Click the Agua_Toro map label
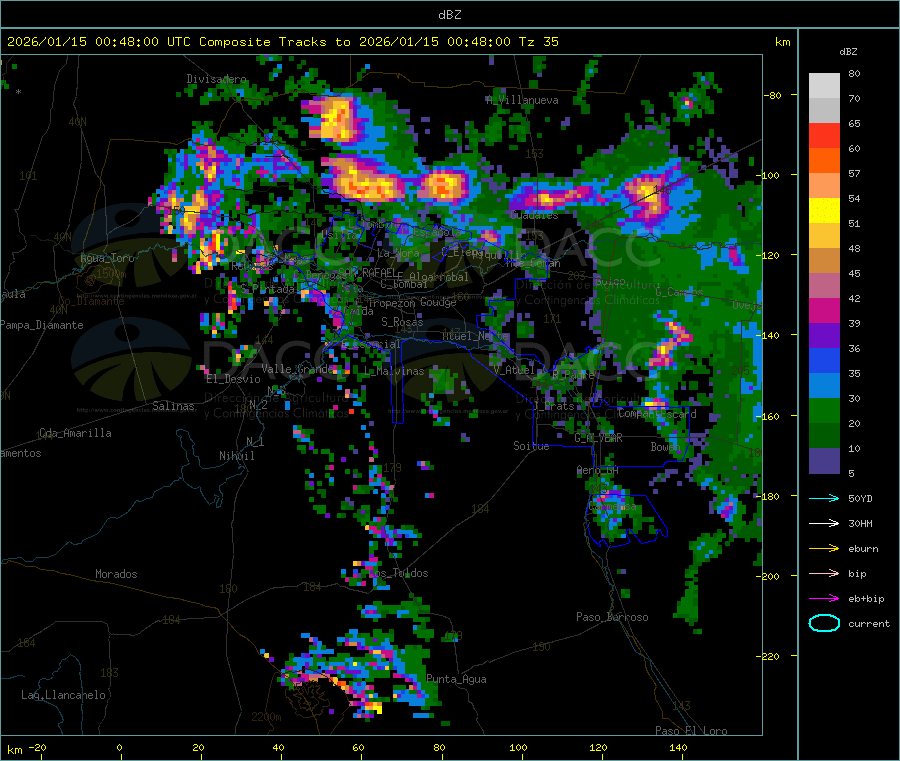This screenshot has width=900, height=761. pos(107,258)
